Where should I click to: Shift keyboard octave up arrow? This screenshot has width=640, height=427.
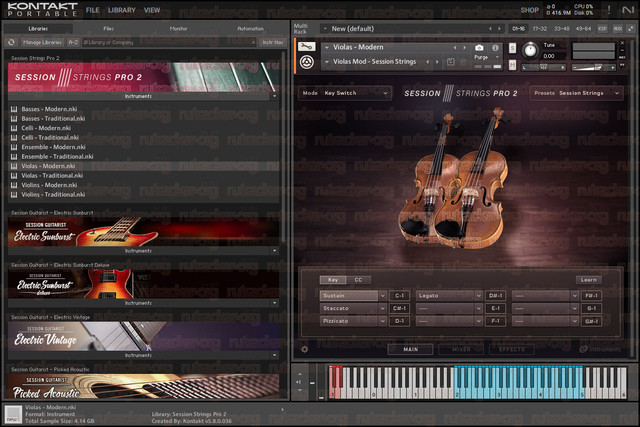coord(300,374)
